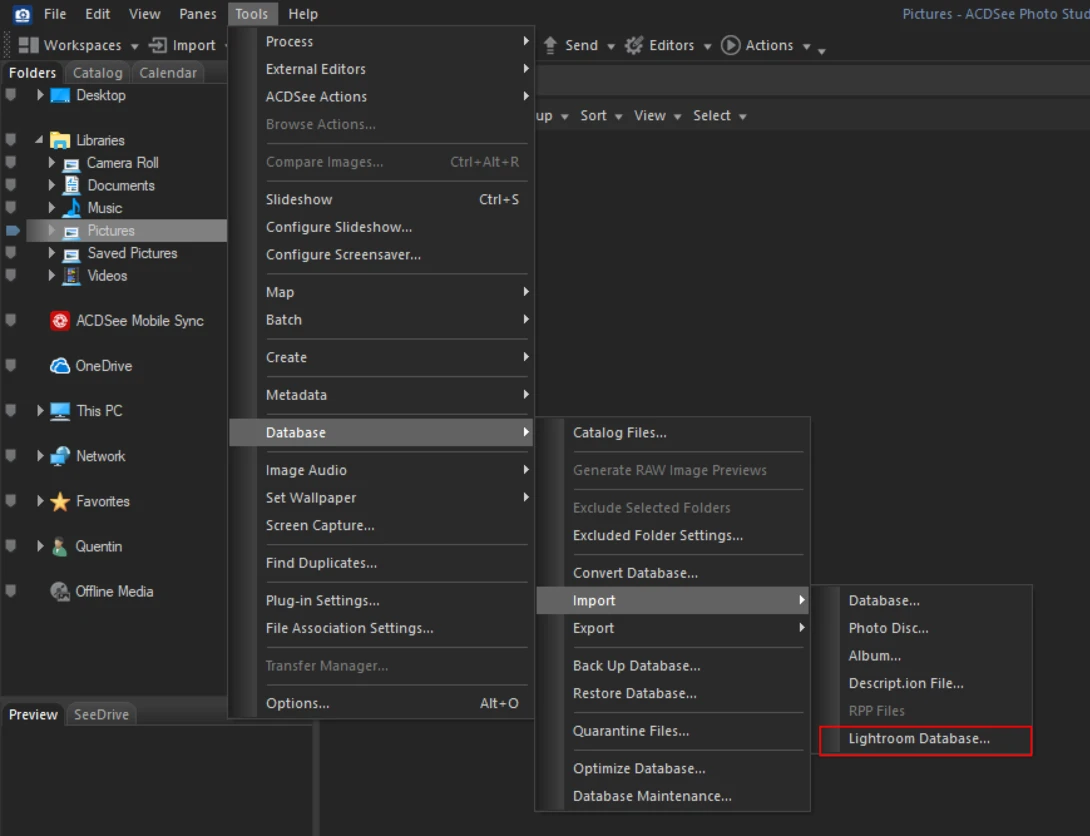Screen dimensions: 1090x836
Task: Click the Actions play circle icon
Action: [x=730, y=45]
